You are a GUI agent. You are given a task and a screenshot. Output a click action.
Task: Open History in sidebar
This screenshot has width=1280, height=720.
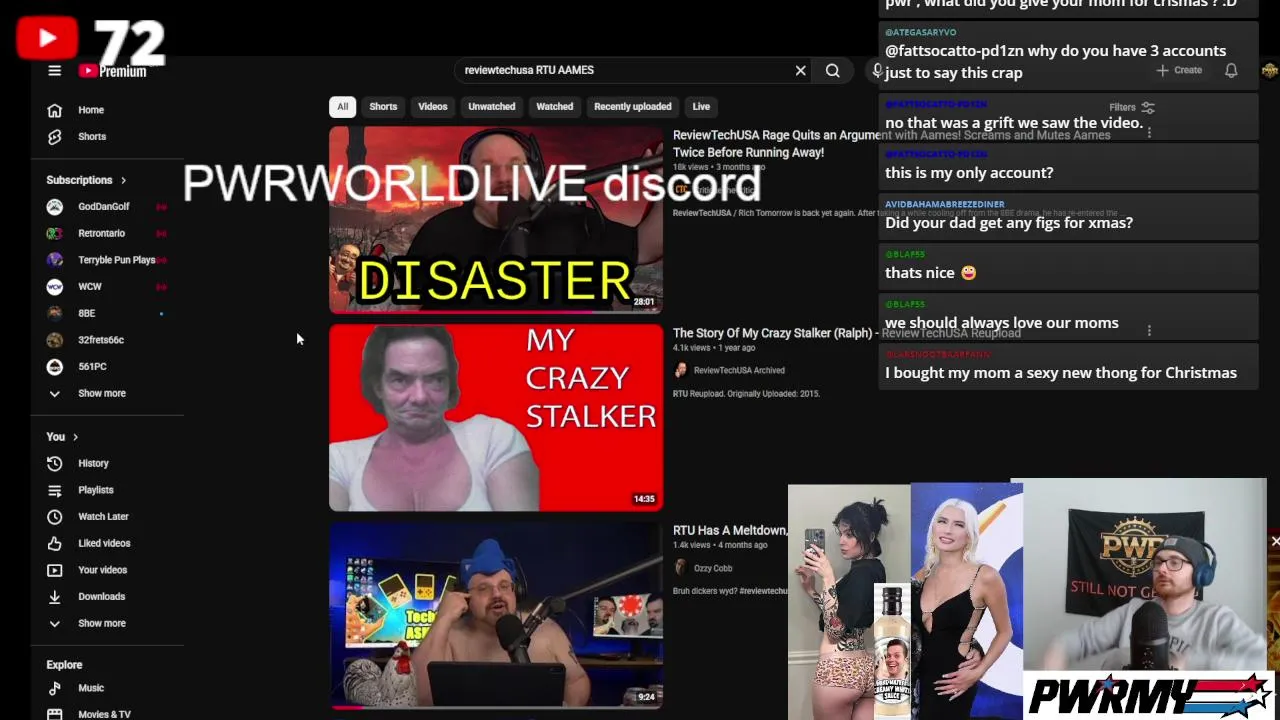click(x=93, y=463)
